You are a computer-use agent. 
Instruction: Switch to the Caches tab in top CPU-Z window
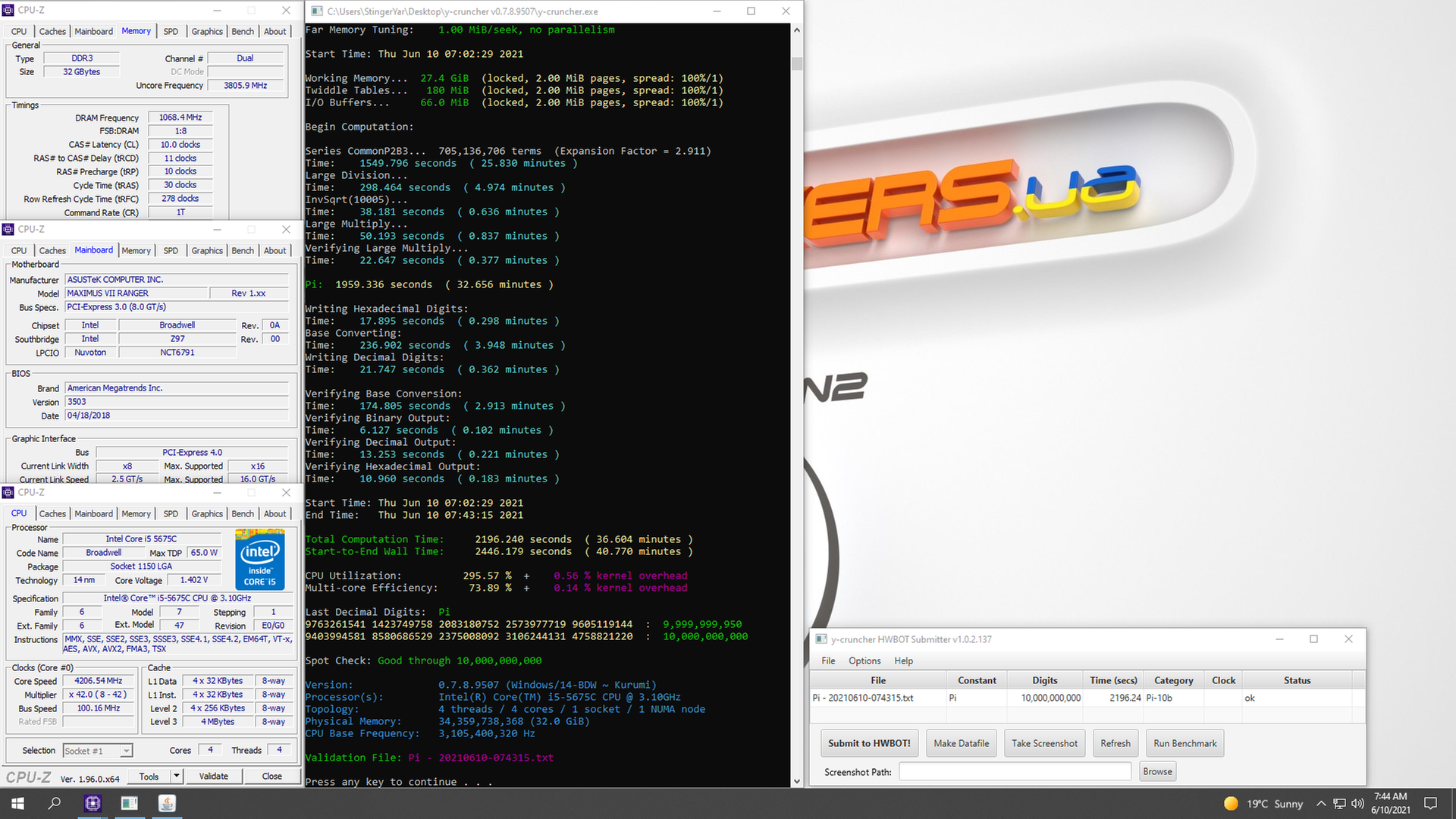(x=52, y=31)
